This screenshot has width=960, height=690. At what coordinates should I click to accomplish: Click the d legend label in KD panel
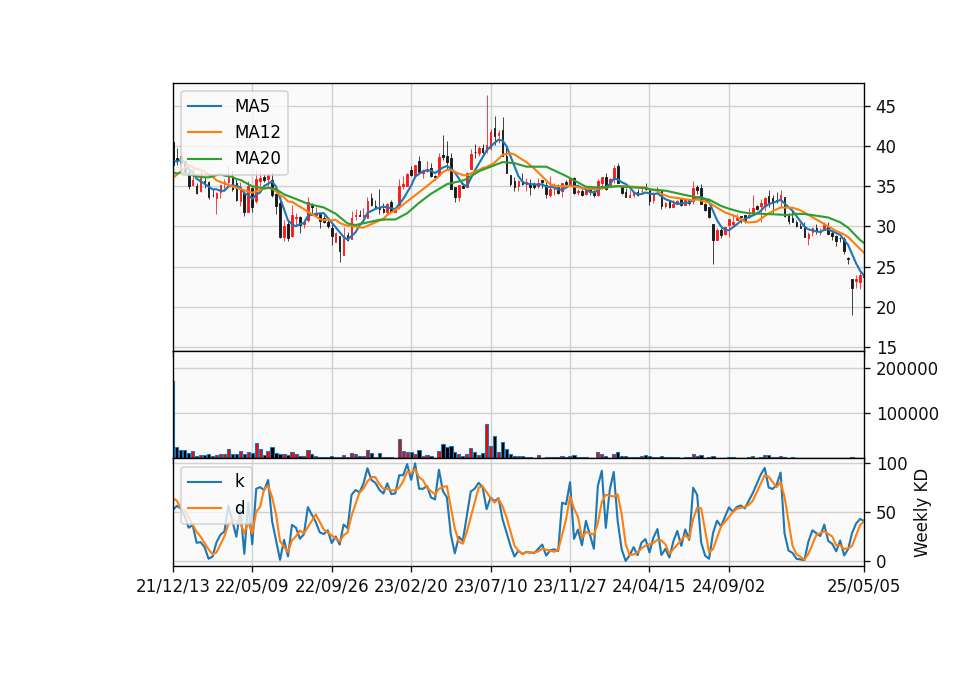click(x=239, y=508)
